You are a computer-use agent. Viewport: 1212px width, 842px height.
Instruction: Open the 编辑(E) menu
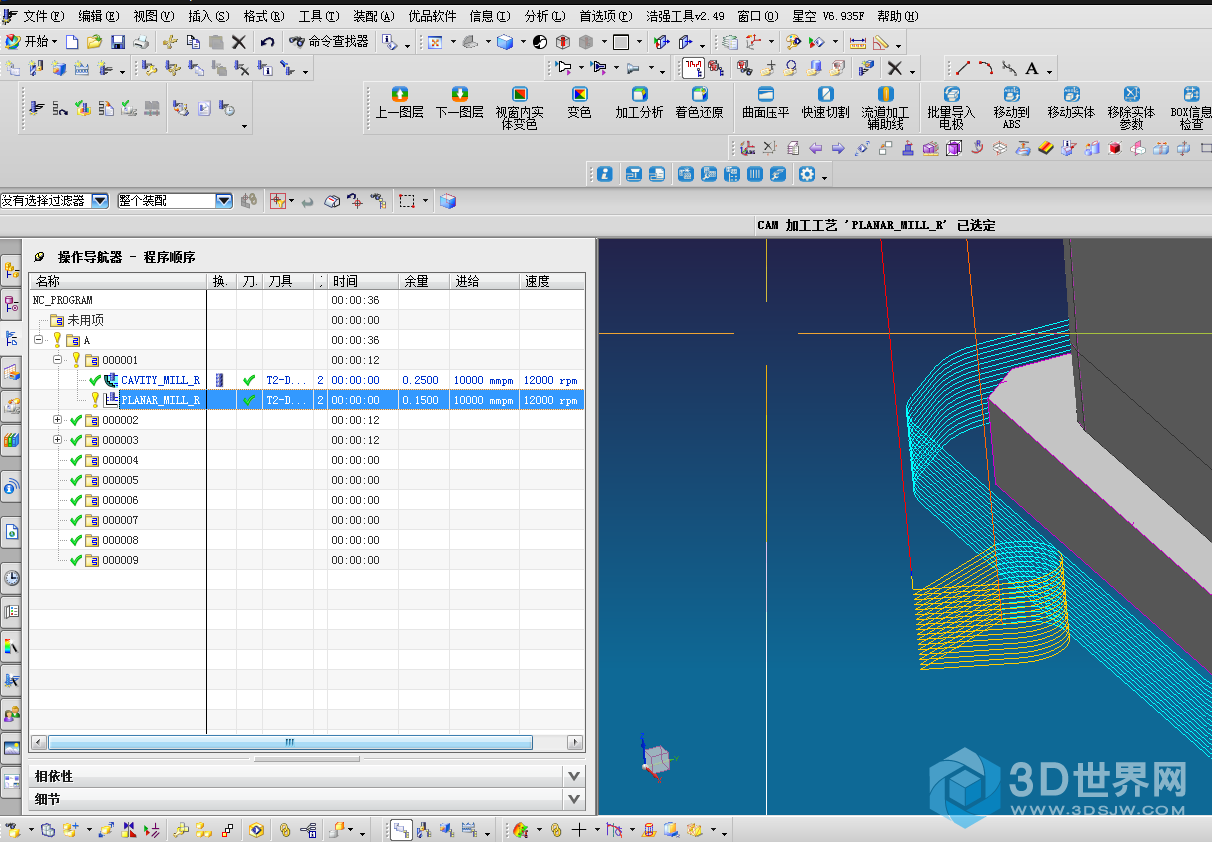98,16
